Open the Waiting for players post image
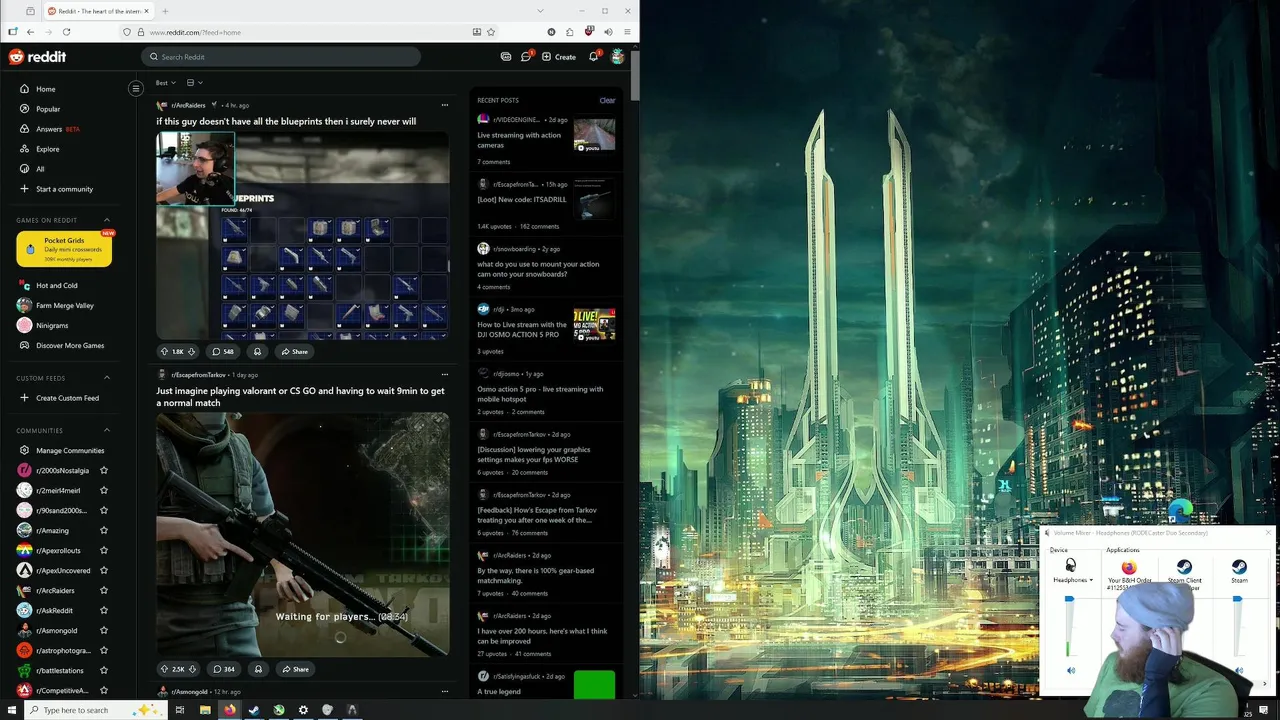Viewport: 1280px width, 720px height. tap(302, 535)
